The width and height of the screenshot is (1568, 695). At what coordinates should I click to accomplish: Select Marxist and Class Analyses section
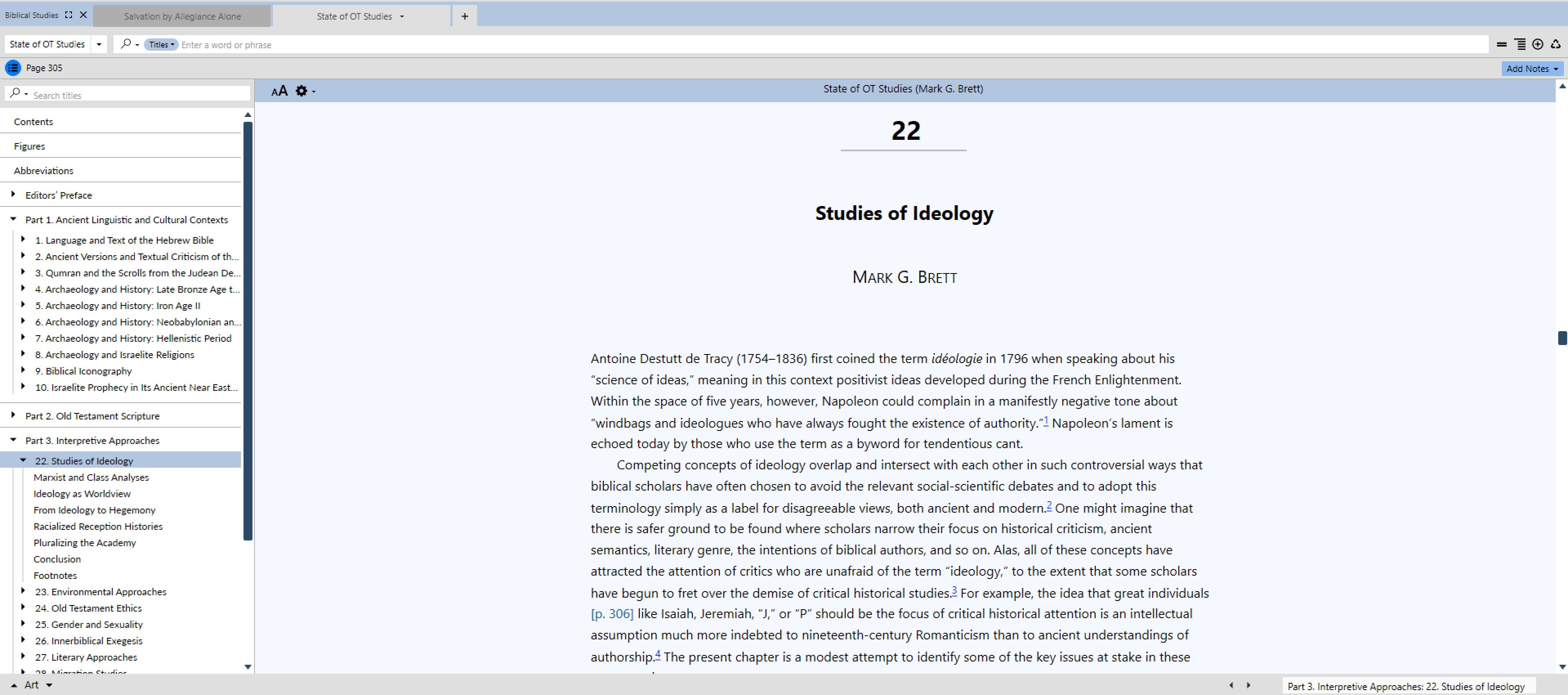point(91,478)
